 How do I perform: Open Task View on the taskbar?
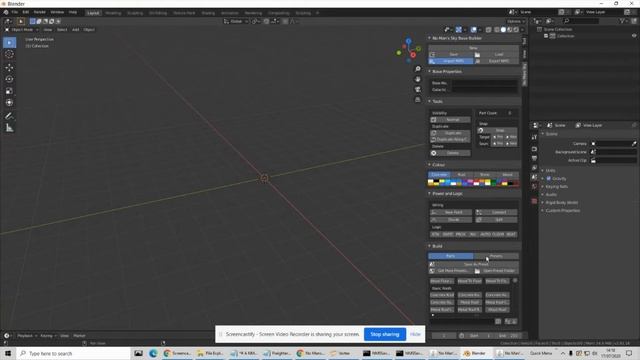138,353
